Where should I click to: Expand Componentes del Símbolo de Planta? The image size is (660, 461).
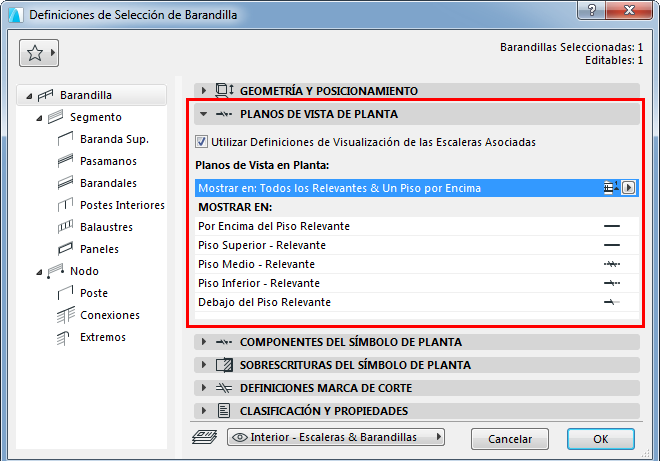point(204,342)
